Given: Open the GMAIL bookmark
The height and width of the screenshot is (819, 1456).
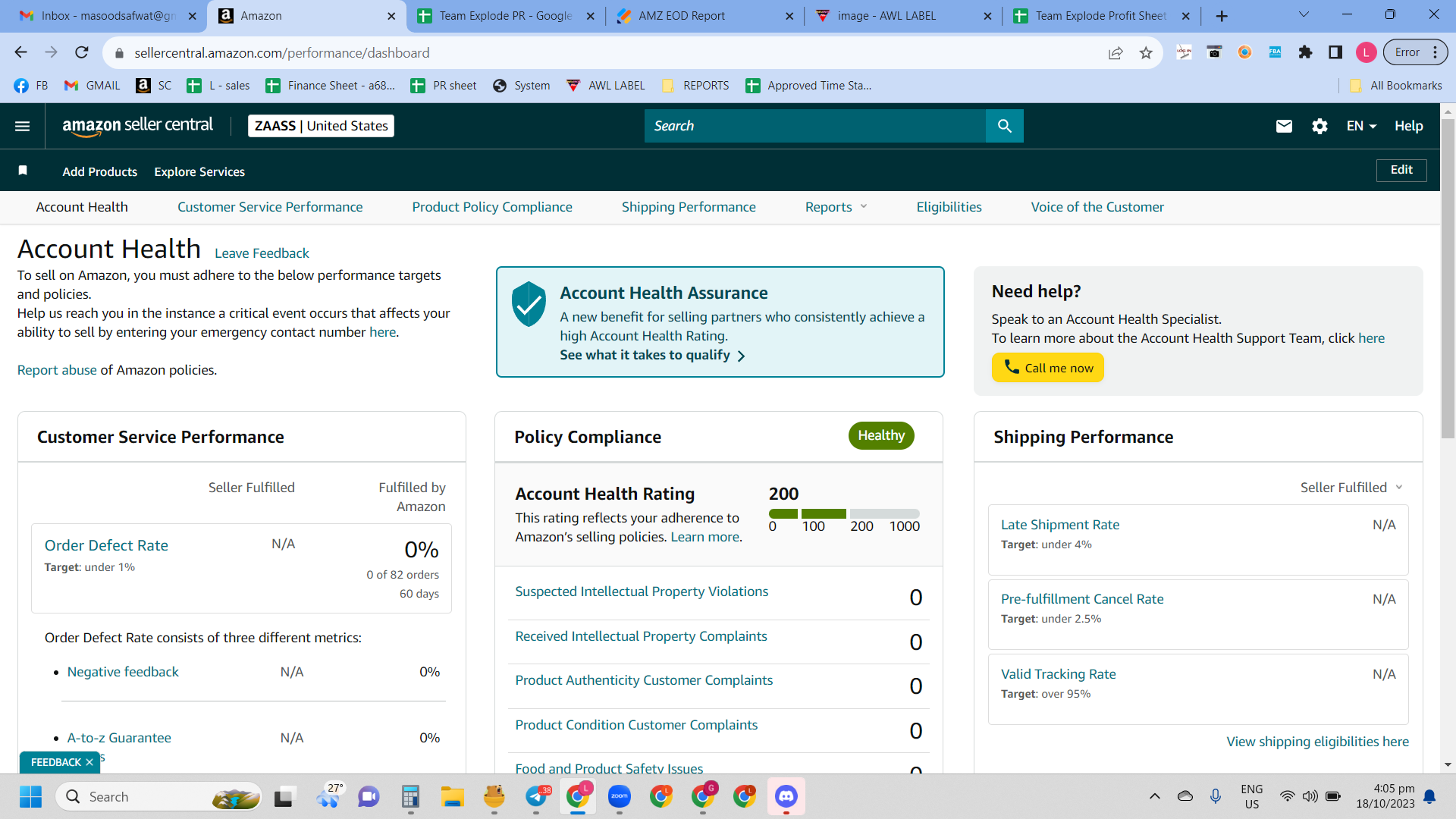Looking at the screenshot, I should click(x=93, y=86).
